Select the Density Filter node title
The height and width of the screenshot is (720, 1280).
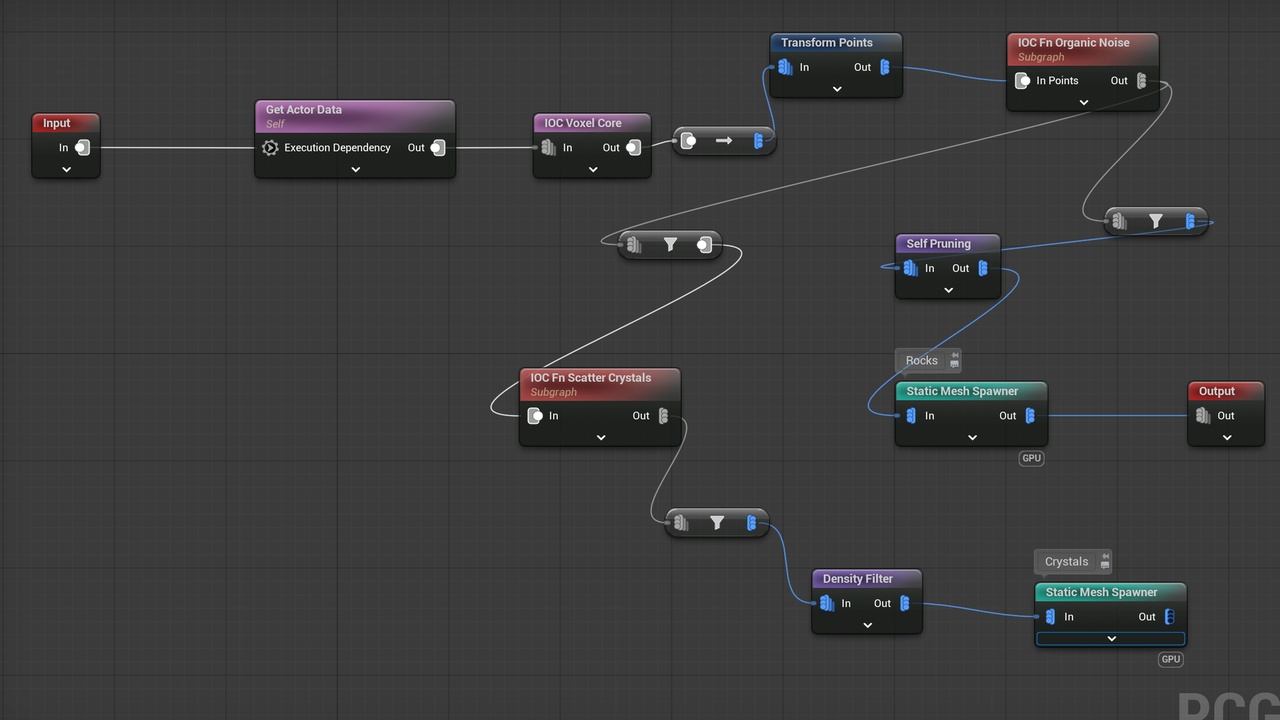coord(858,579)
